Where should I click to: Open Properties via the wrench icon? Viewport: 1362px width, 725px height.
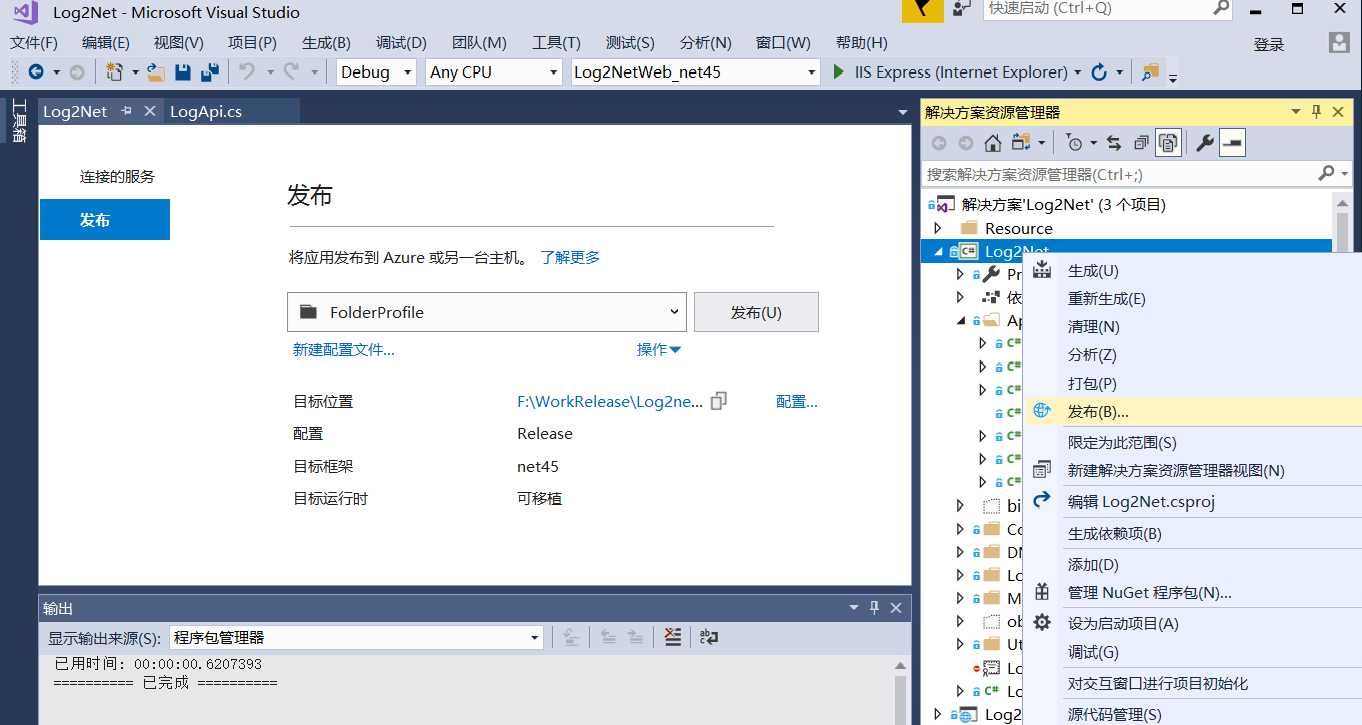tap(1205, 143)
